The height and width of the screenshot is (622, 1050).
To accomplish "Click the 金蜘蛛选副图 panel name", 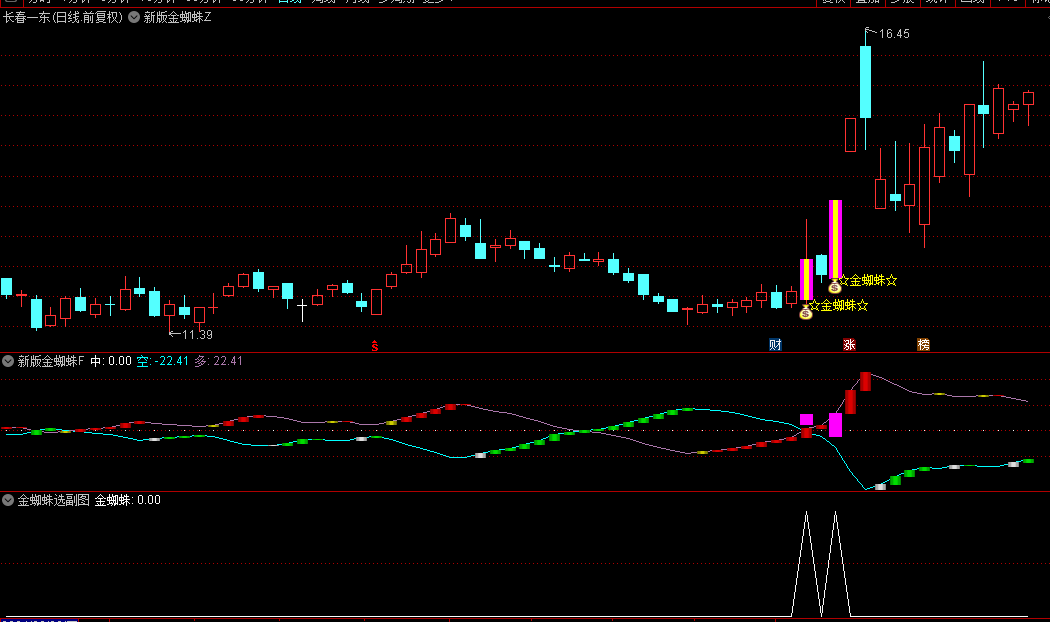I will pyautogui.click(x=54, y=499).
